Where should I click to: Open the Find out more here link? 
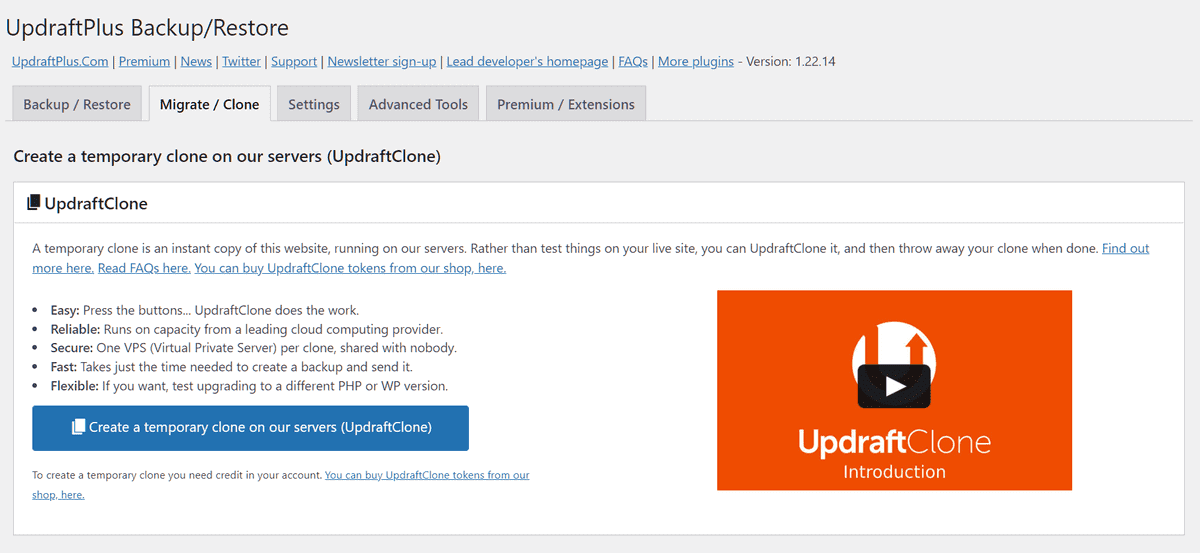coord(1125,248)
